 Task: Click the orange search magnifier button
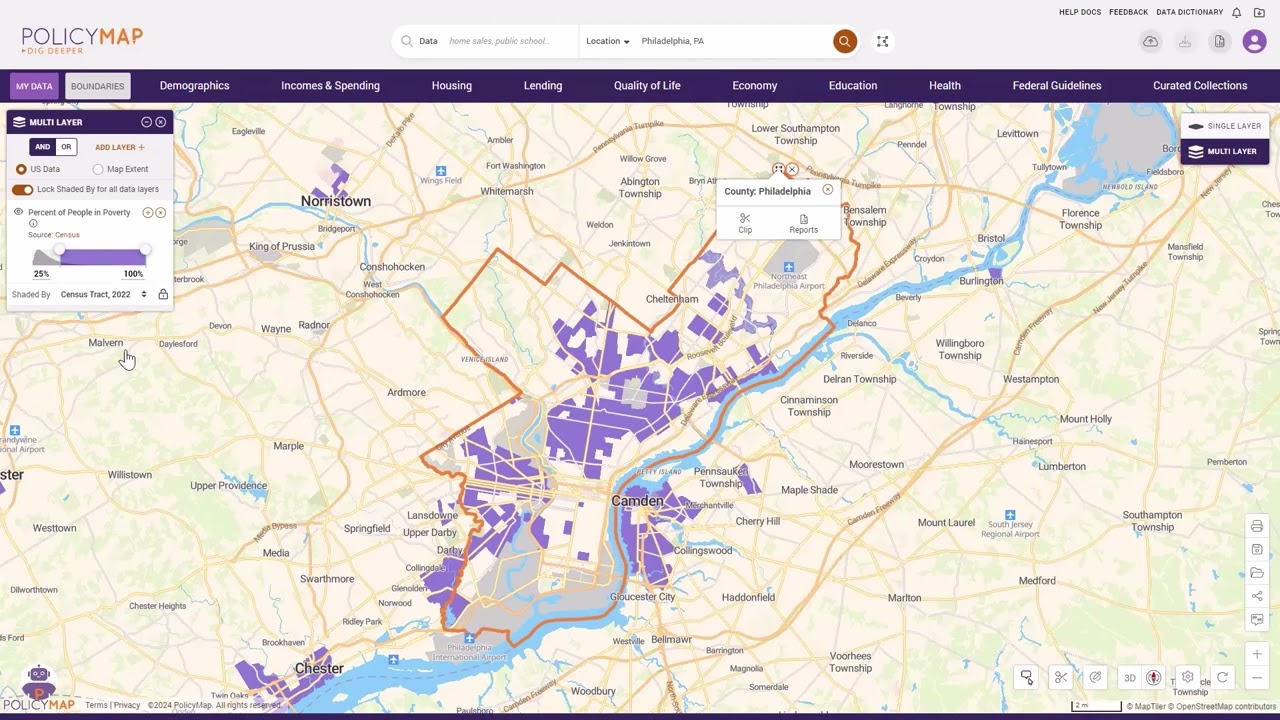tap(845, 41)
